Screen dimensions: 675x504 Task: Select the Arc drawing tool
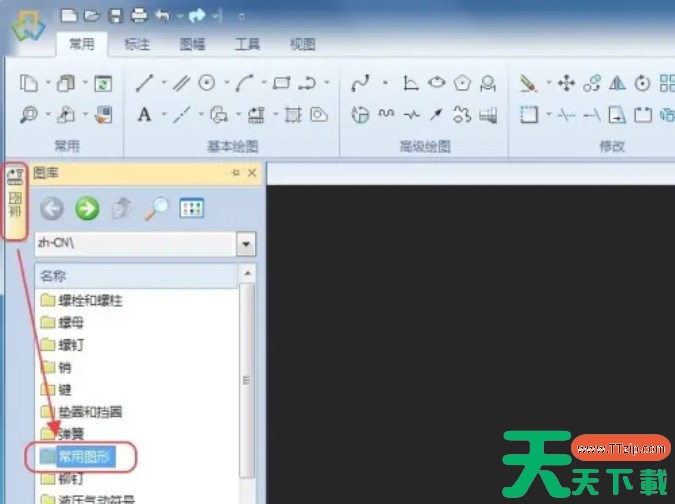[245, 83]
